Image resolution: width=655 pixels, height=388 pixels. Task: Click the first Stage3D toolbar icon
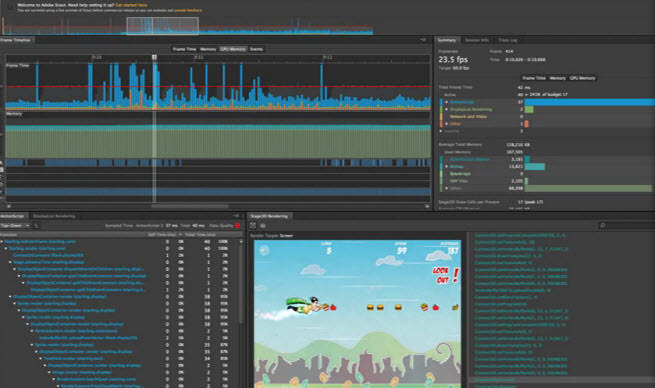[x=253, y=226]
